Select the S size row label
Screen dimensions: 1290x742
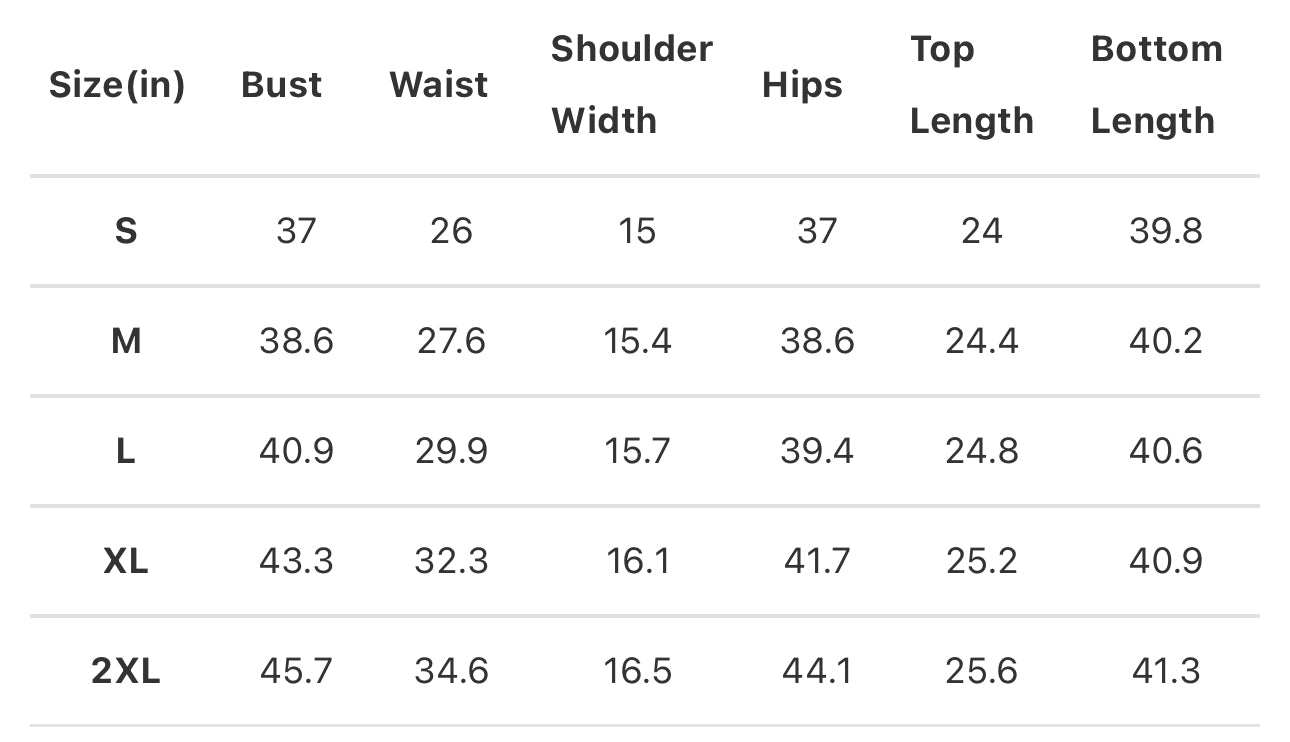click(x=126, y=232)
